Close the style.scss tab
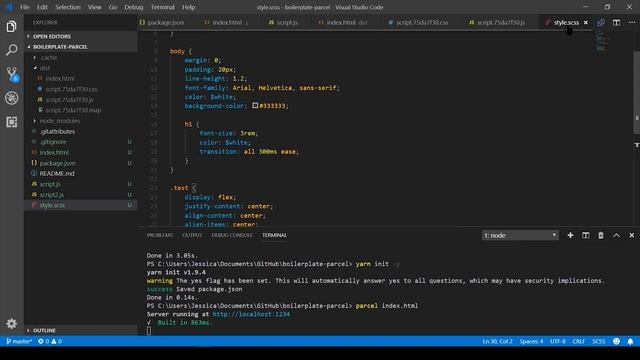640x360 pixels. pos(586,22)
